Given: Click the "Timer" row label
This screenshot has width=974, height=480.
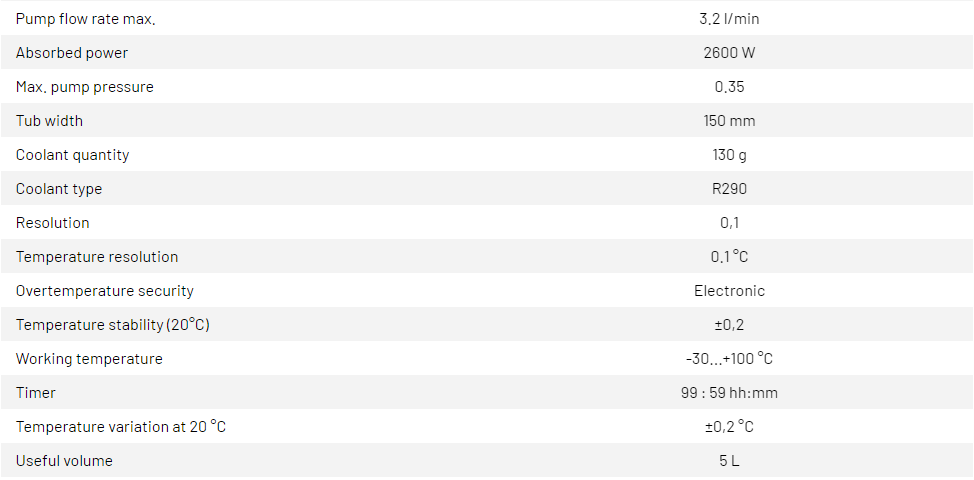Looking at the screenshot, I should coord(36,393).
